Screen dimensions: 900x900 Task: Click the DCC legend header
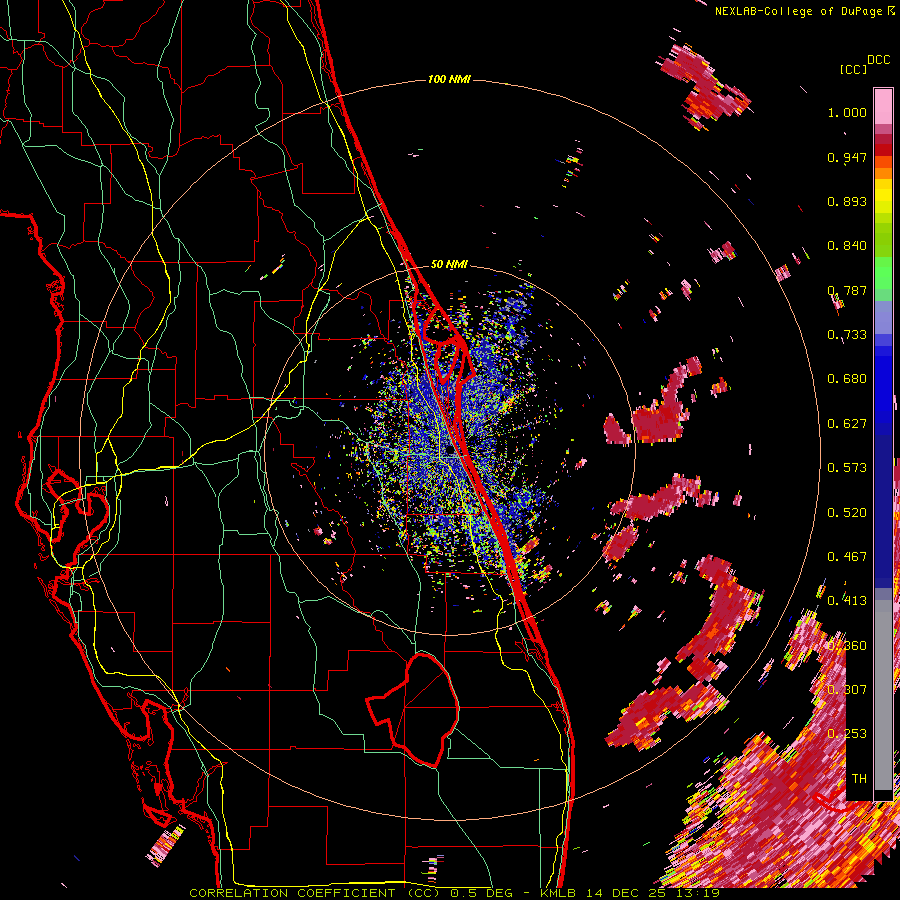tap(879, 60)
